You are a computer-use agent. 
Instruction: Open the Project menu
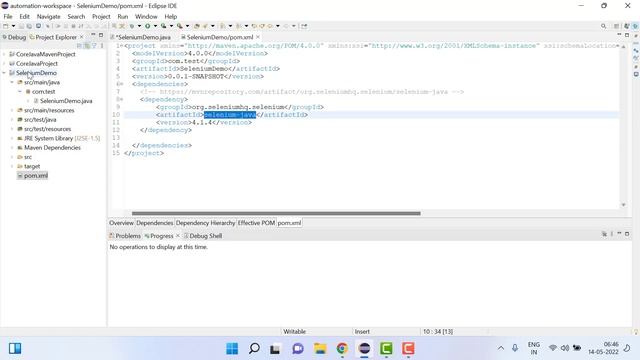point(101,17)
